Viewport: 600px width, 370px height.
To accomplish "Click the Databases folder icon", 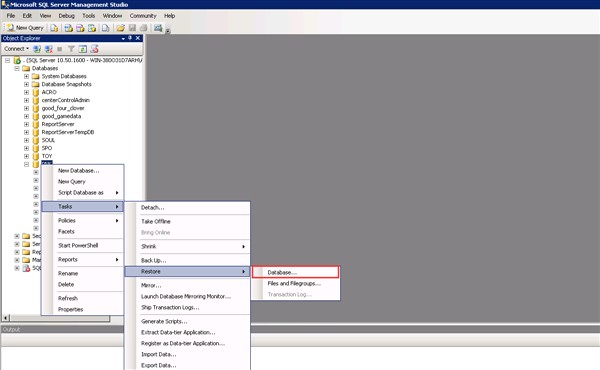I will tap(26, 68).
